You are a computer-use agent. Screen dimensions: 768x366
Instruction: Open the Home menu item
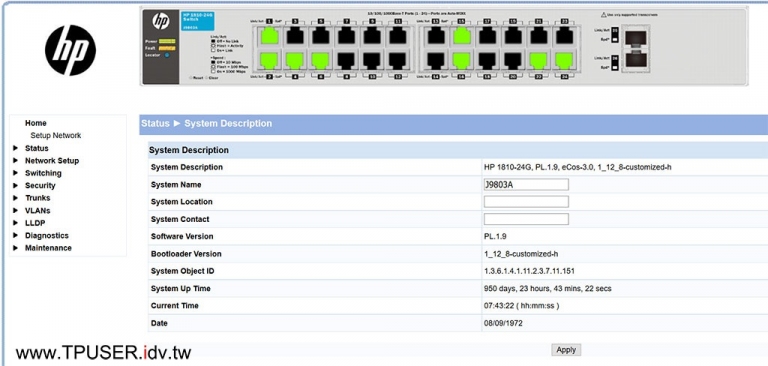pyautogui.click(x=36, y=123)
